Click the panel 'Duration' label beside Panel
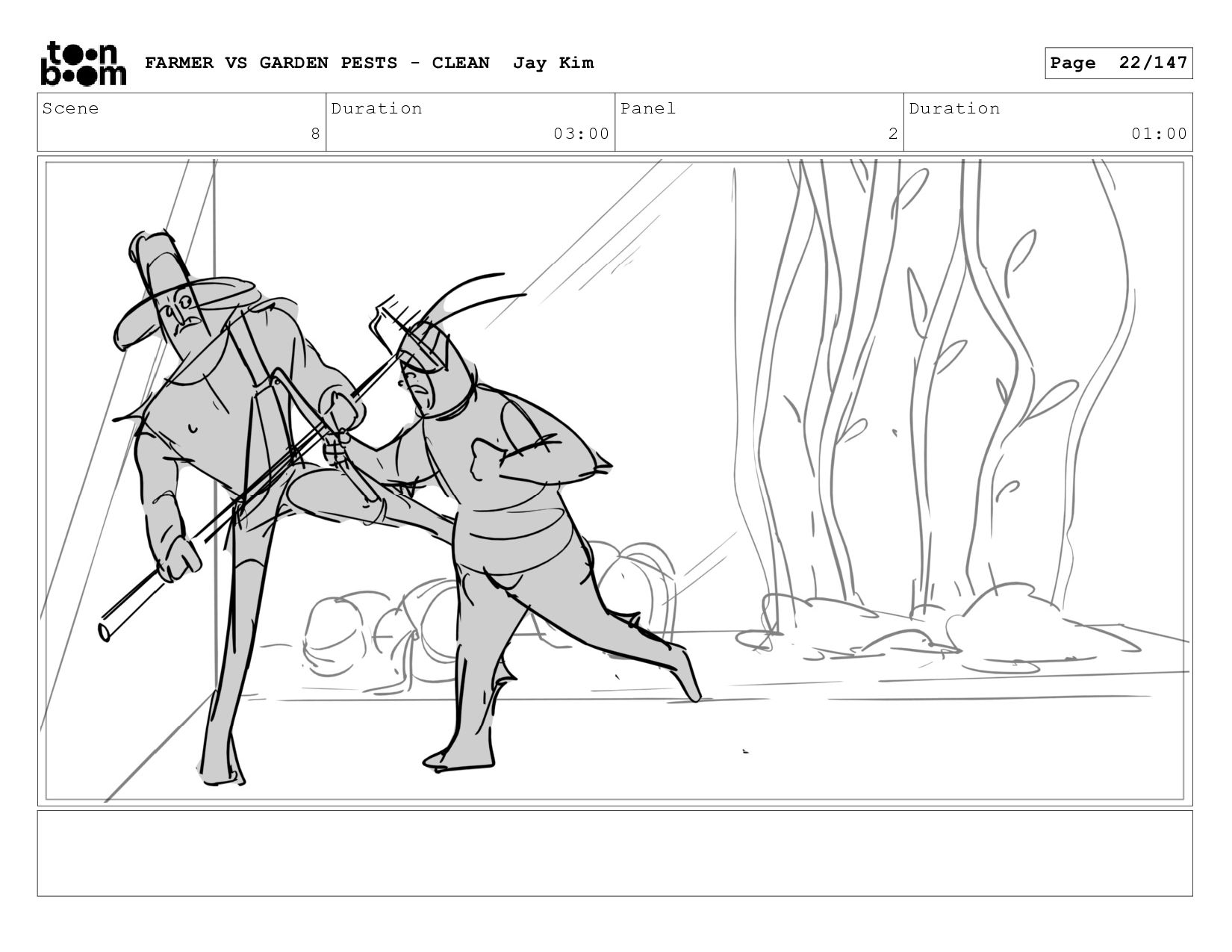 click(954, 108)
